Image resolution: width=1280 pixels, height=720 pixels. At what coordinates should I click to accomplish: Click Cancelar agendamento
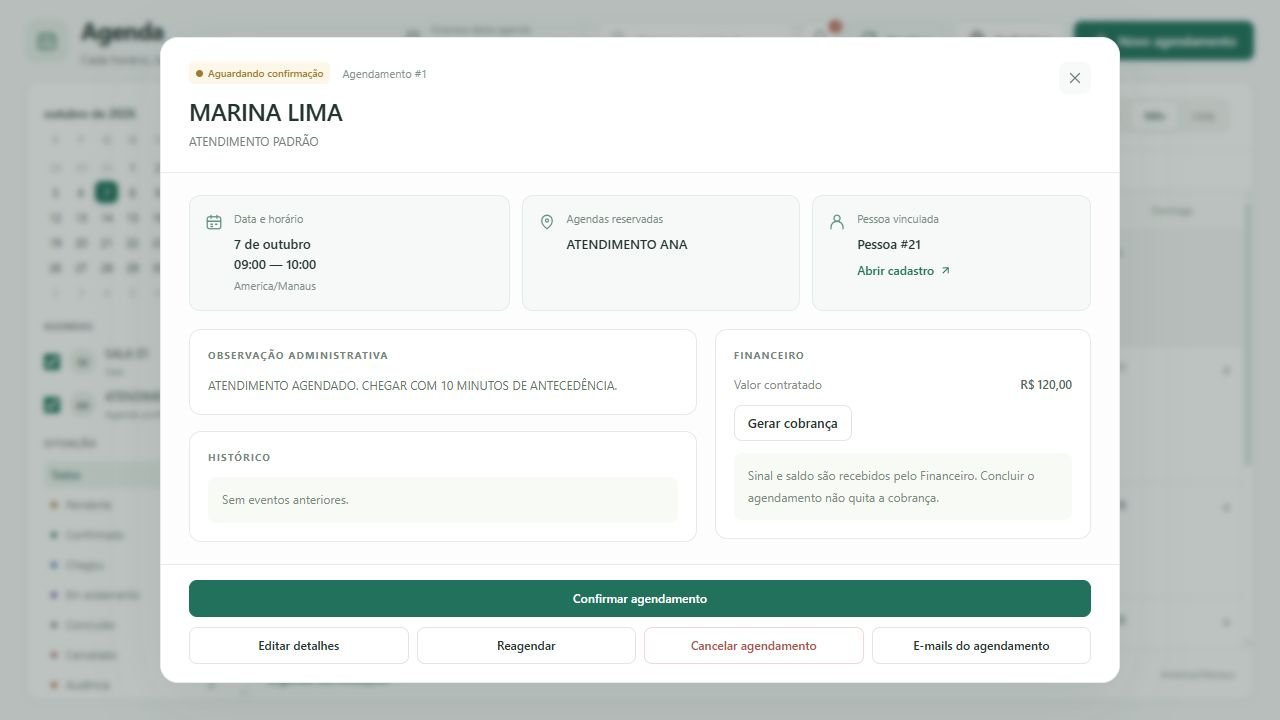[x=754, y=646]
